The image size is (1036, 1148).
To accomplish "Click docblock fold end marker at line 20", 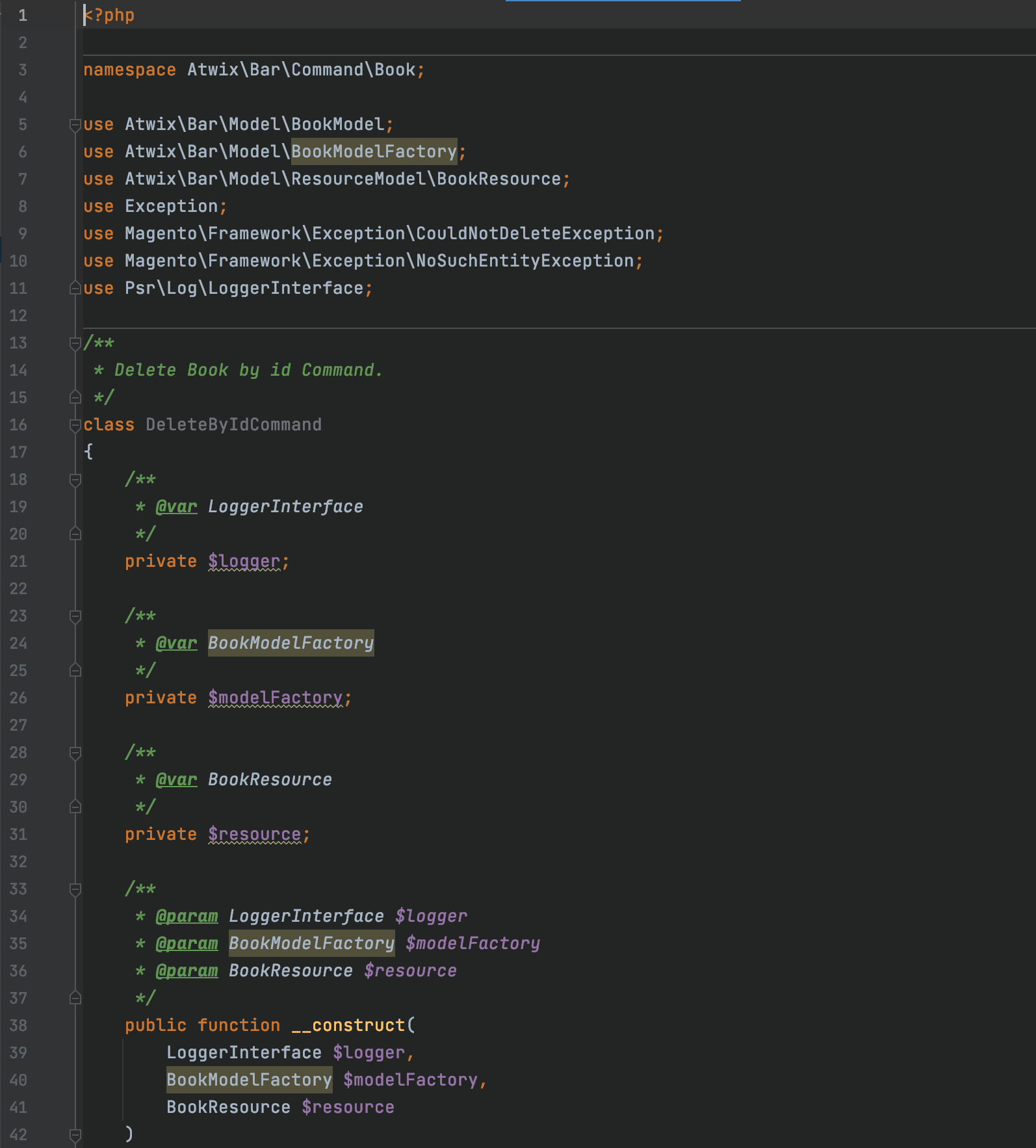I will (x=75, y=534).
